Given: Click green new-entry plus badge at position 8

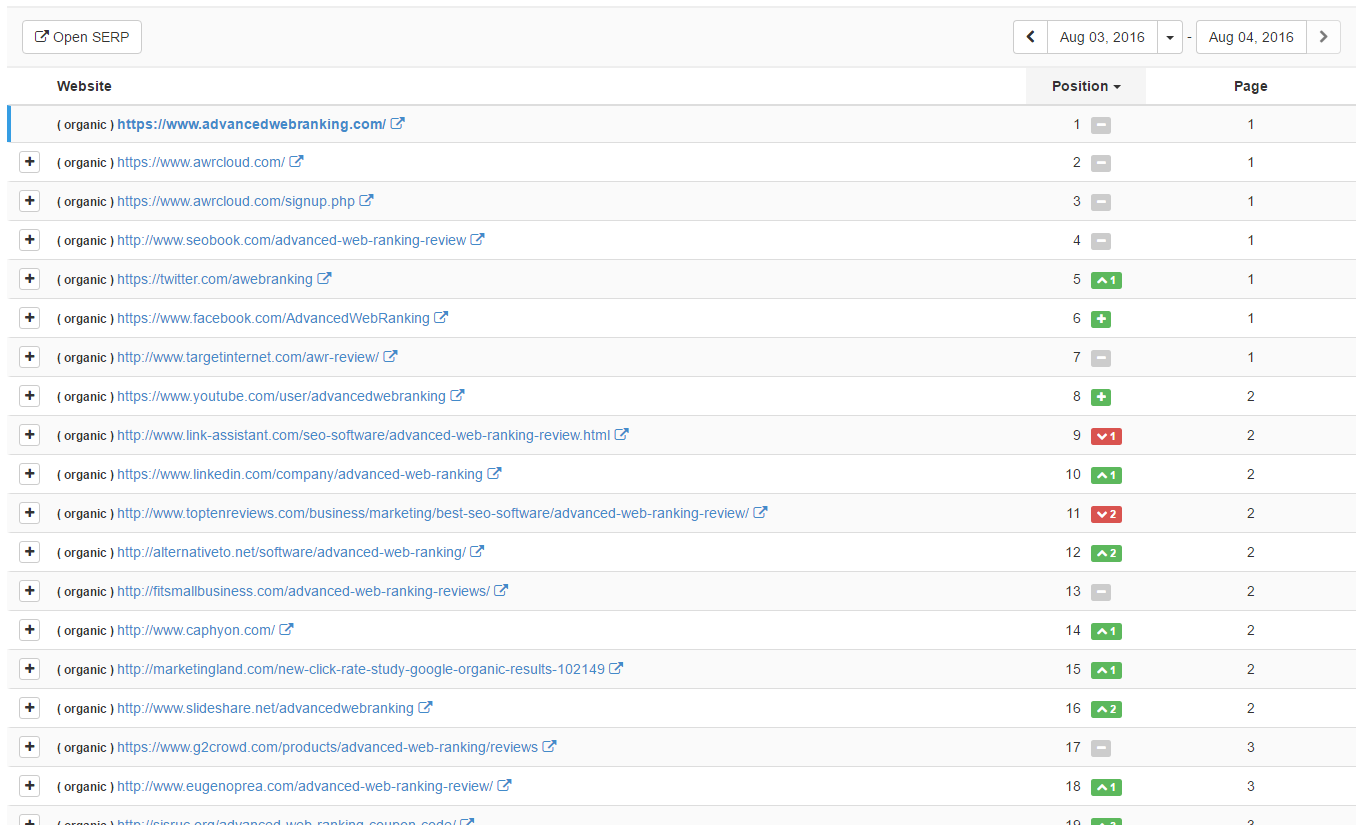Looking at the screenshot, I should coord(1101,397).
